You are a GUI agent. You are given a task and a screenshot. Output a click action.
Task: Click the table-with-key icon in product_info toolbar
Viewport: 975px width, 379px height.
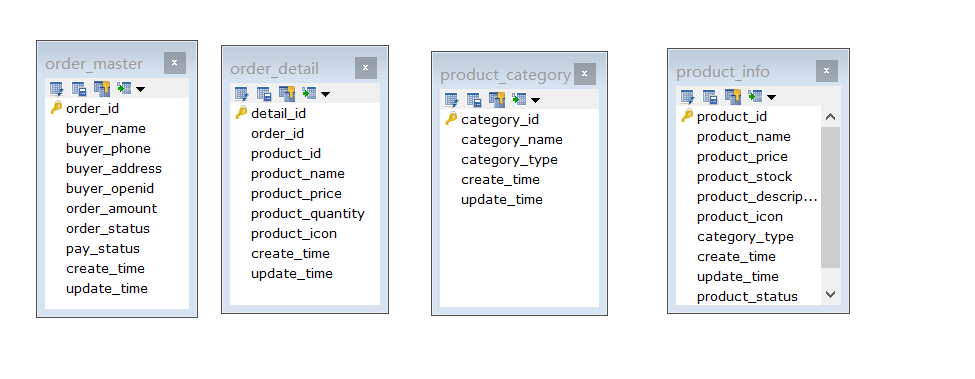click(x=732, y=96)
